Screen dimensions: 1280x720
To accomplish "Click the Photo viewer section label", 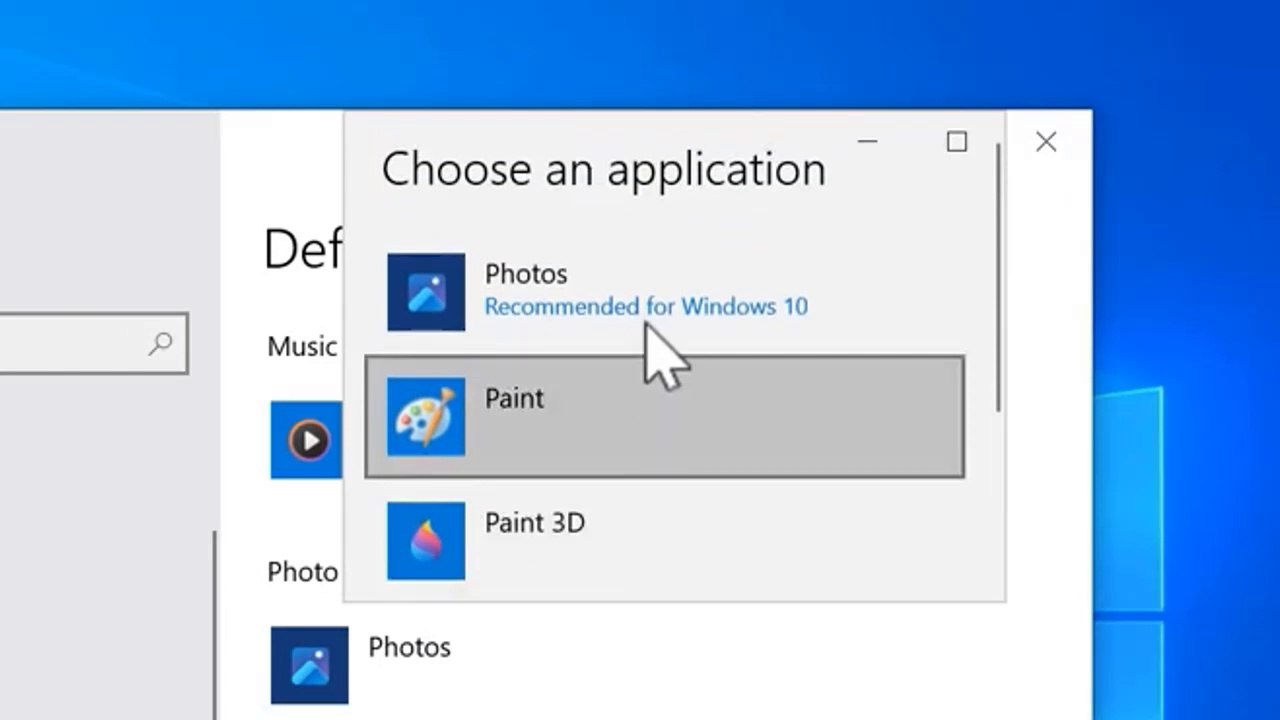I will [x=302, y=572].
